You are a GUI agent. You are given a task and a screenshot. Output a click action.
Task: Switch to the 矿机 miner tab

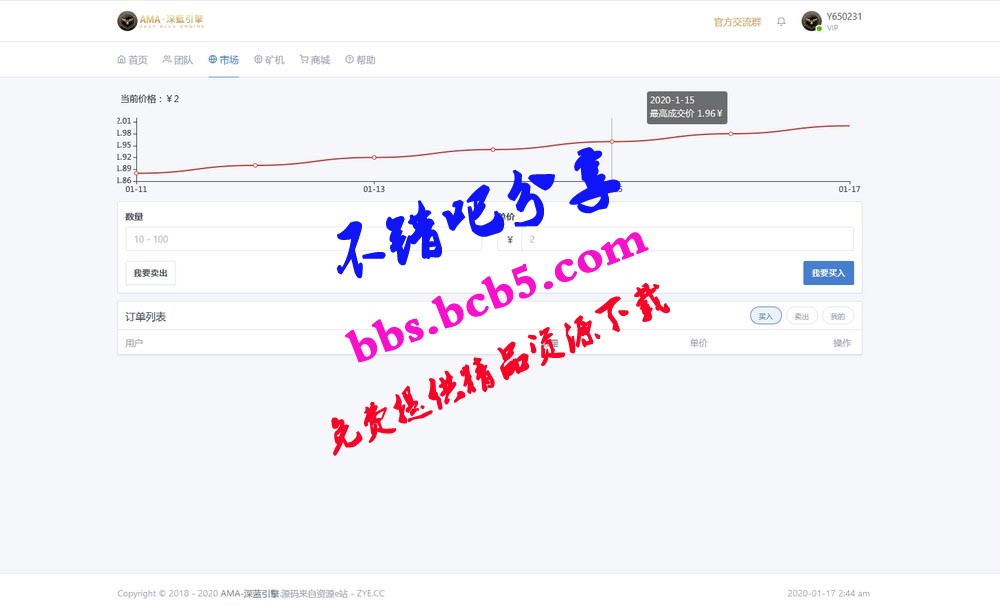[x=269, y=60]
